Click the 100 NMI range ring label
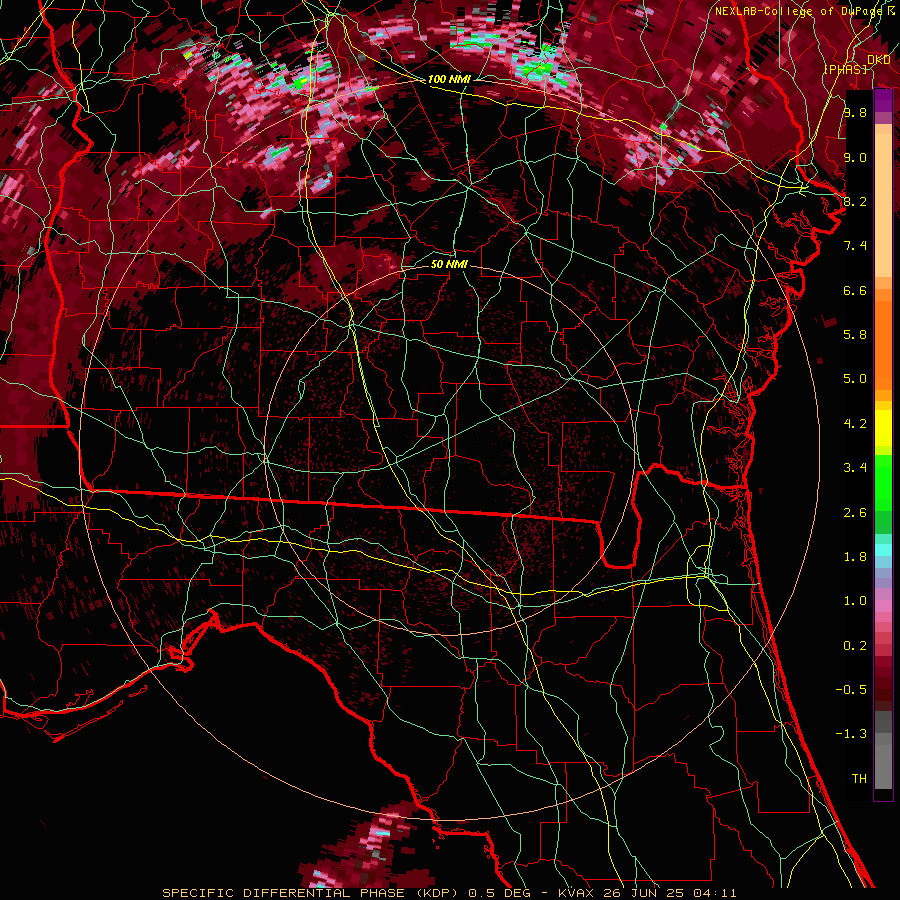 coord(449,79)
